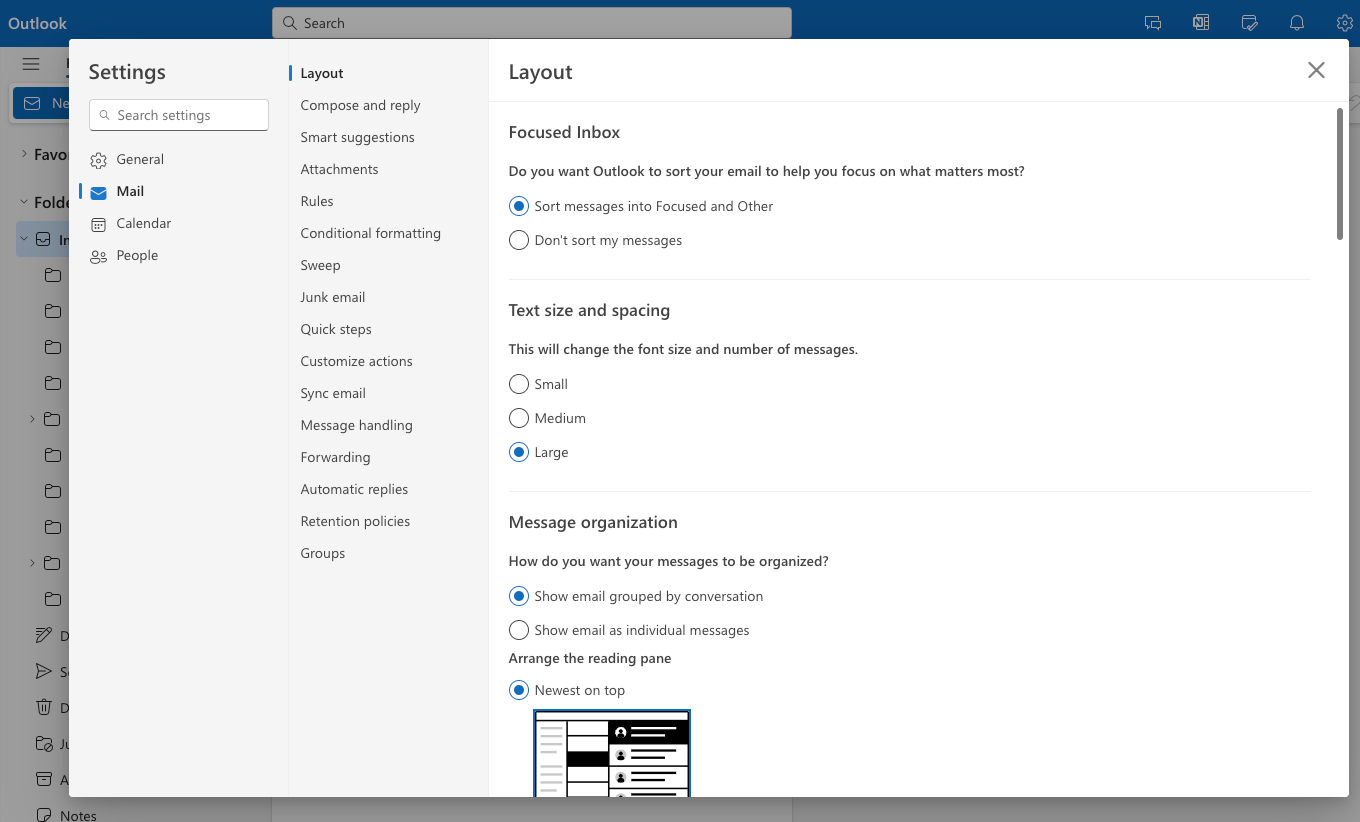Select Show email as individual messages
The width and height of the screenshot is (1360, 822).
(519, 630)
